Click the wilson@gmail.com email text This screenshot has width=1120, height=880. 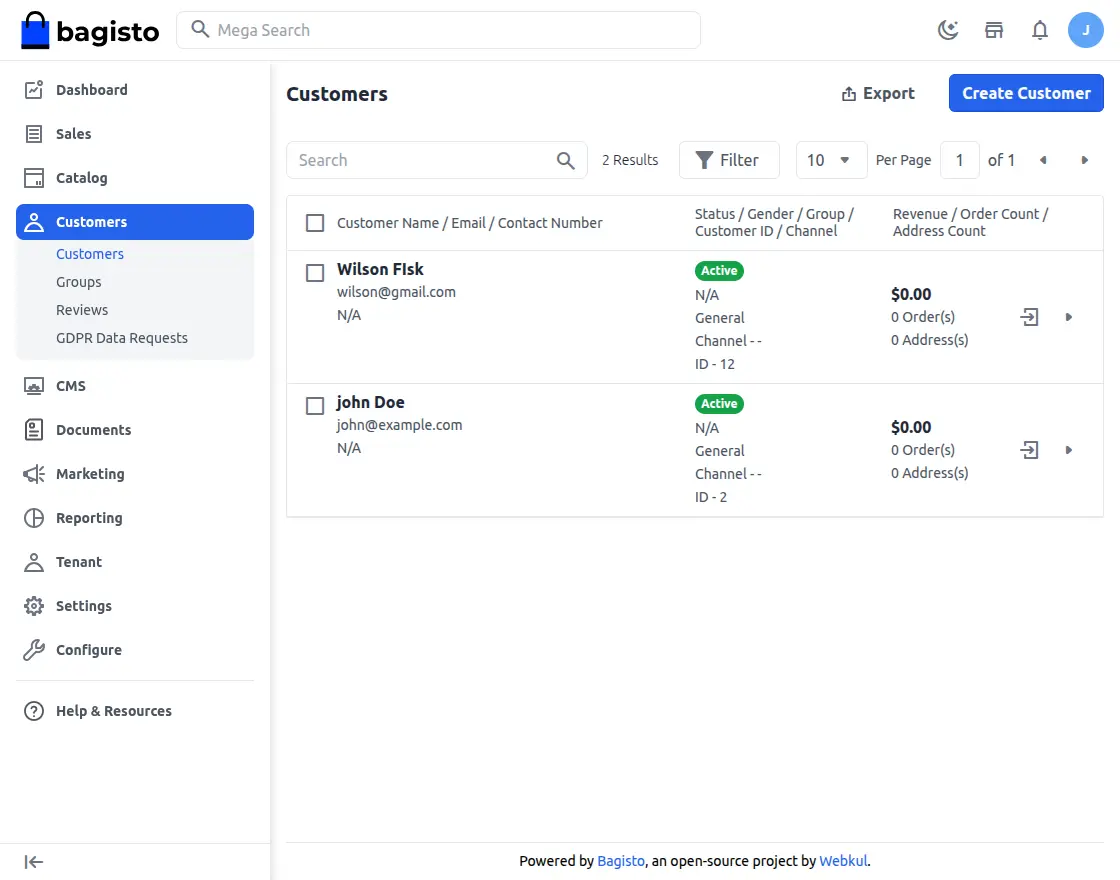396,292
